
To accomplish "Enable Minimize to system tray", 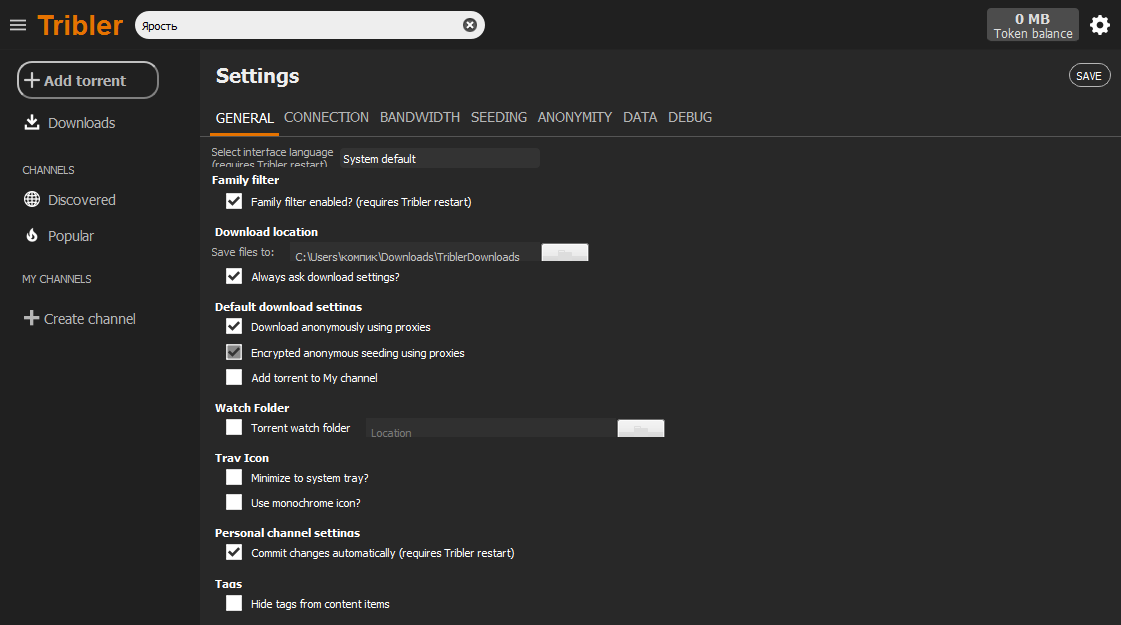I will (234, 478).
